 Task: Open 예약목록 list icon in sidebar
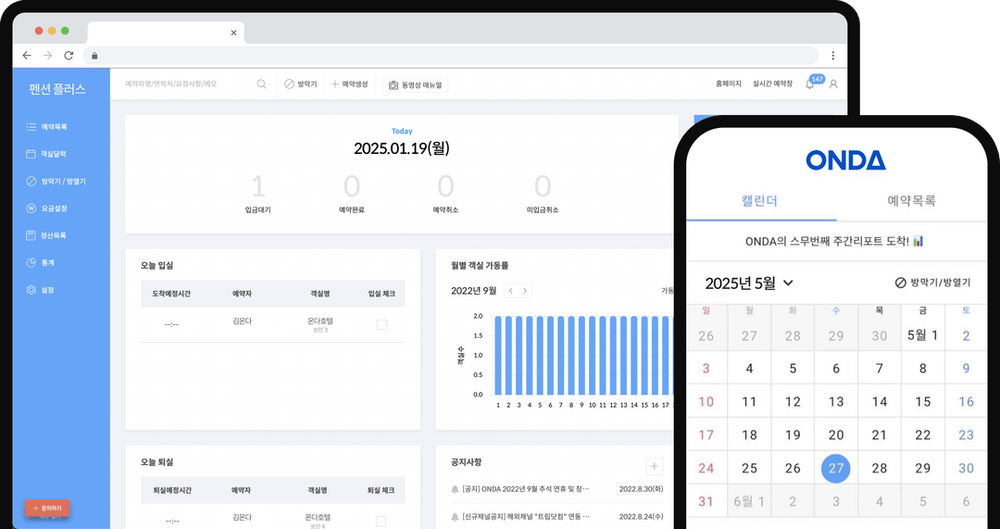coord(31,127)
